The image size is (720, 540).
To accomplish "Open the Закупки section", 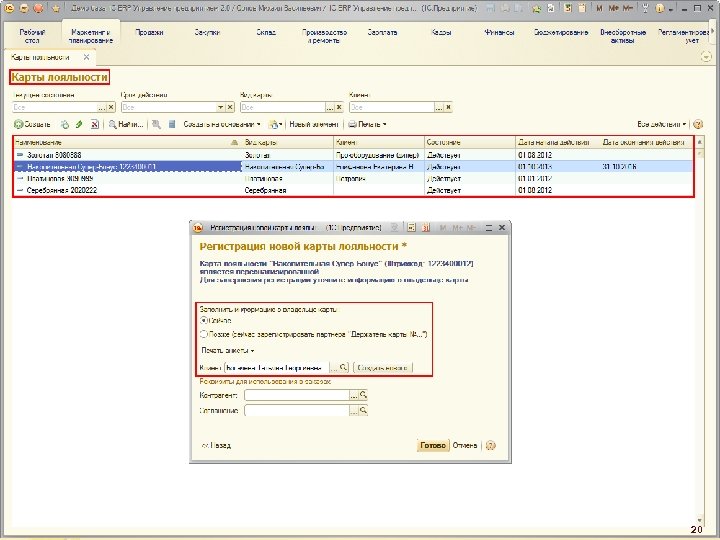I will point(207,33).
